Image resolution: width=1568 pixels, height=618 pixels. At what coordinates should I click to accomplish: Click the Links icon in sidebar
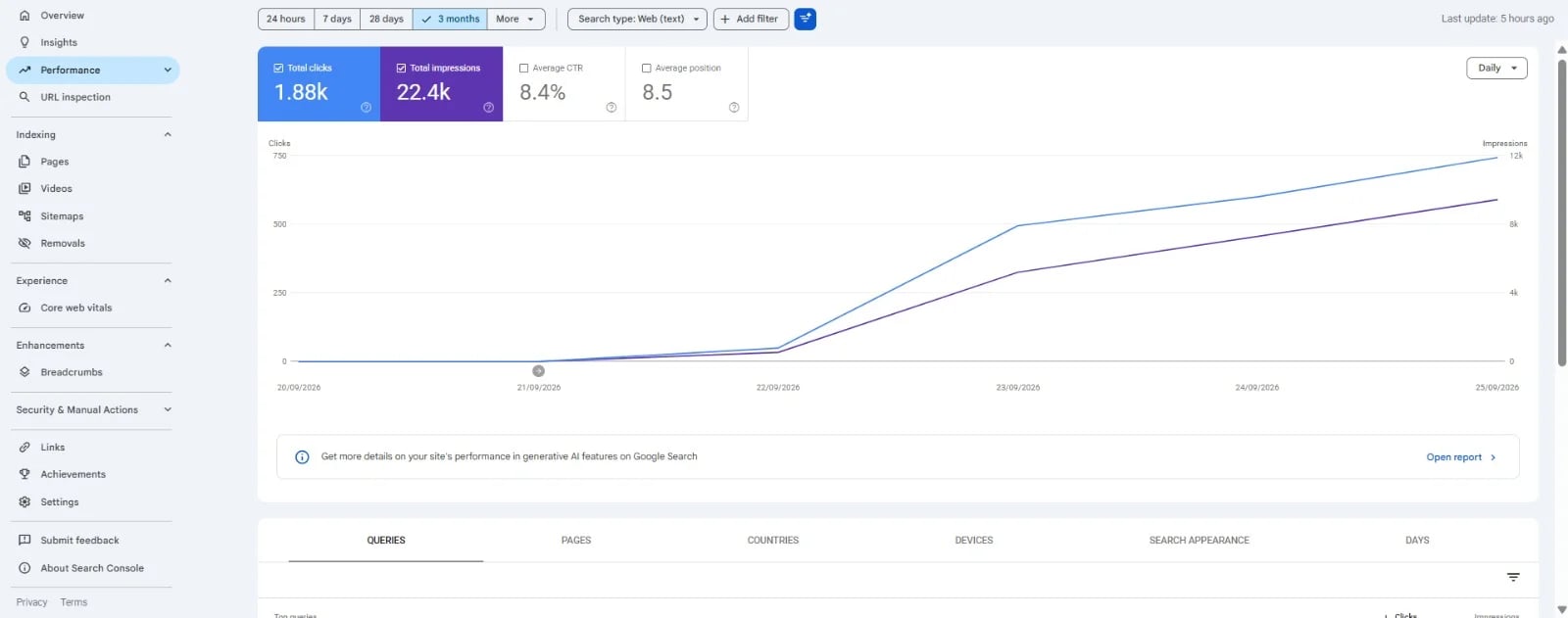point(24,447)
